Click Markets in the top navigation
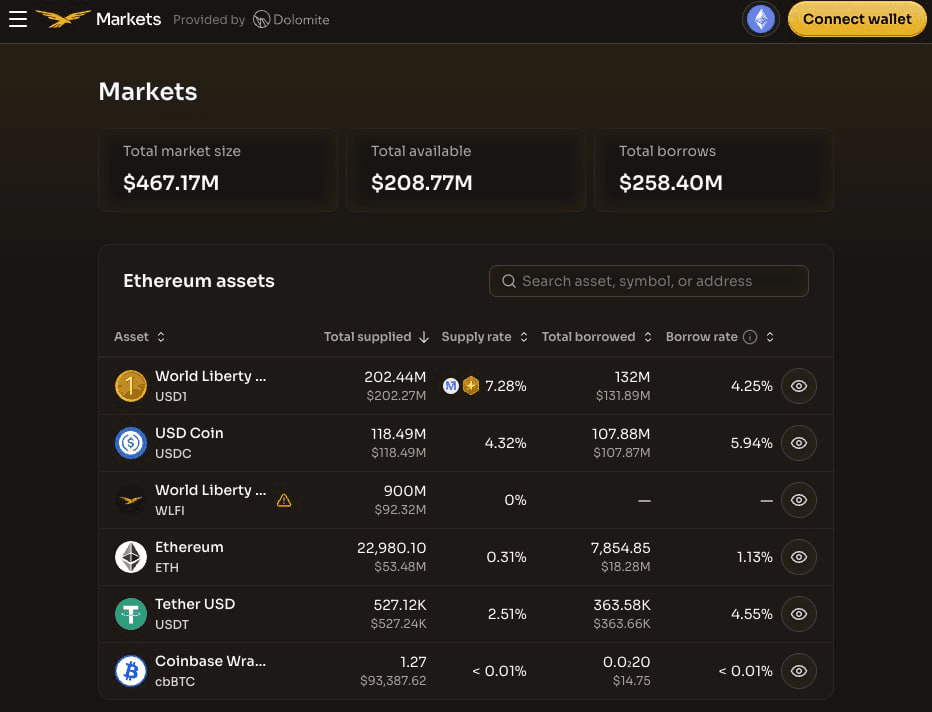 [x=128, y=19]
